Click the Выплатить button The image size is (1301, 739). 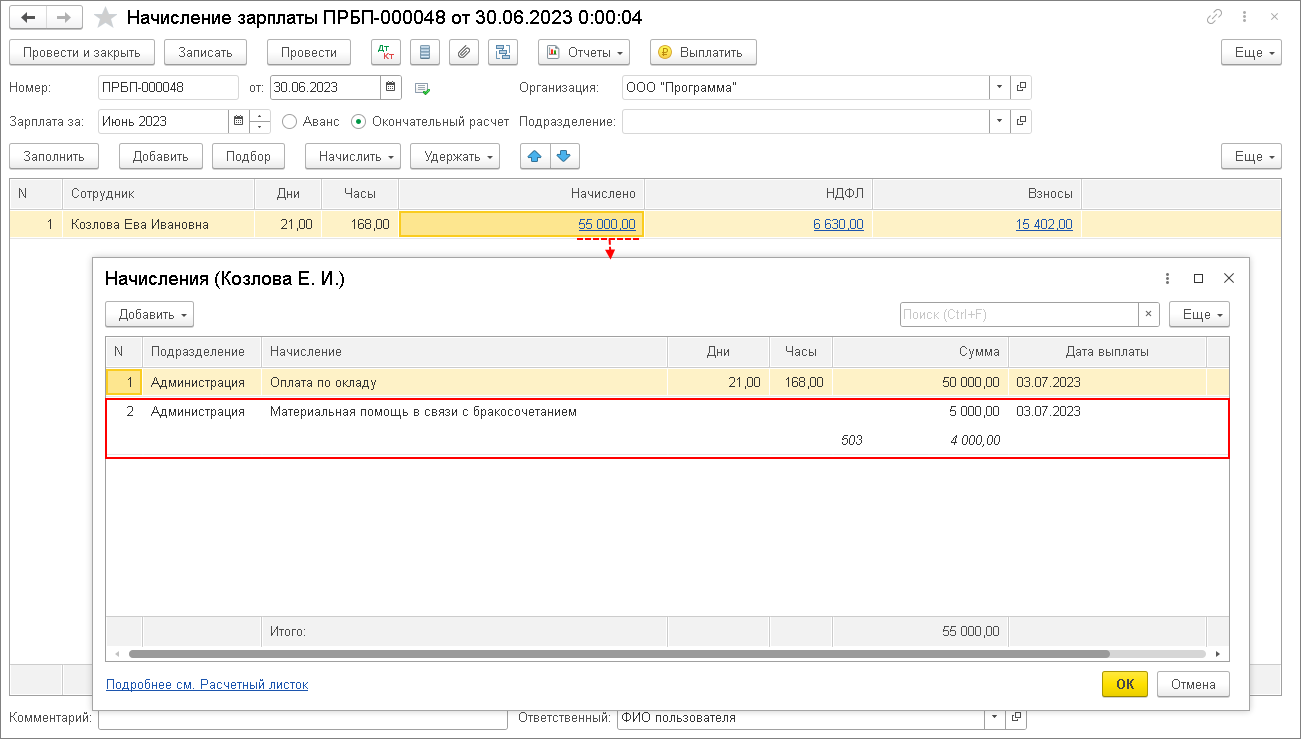(703, 53)
